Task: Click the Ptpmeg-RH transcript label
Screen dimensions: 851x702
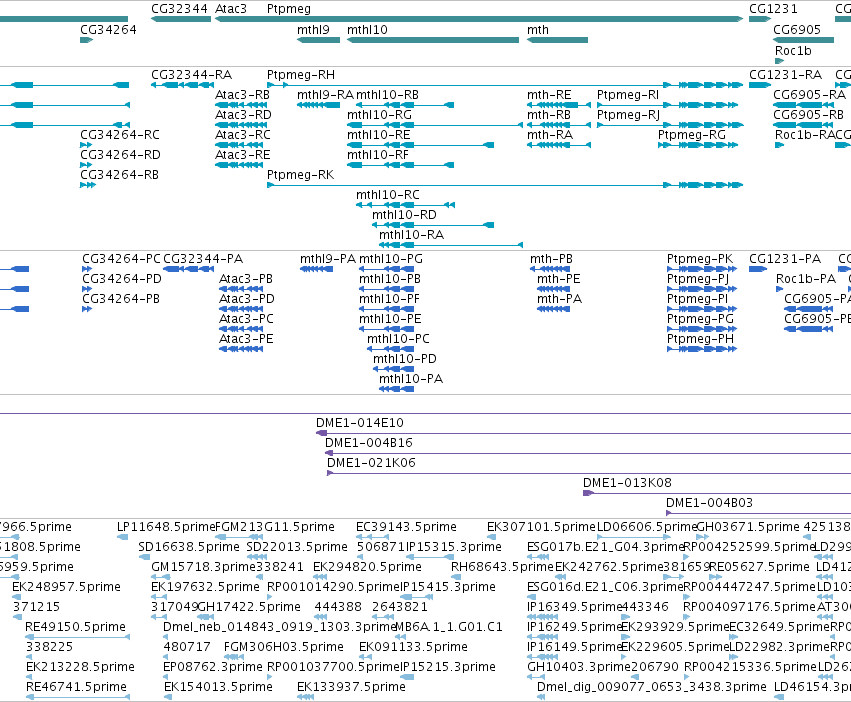Action: pyautogui.click(x=301, y=75)
